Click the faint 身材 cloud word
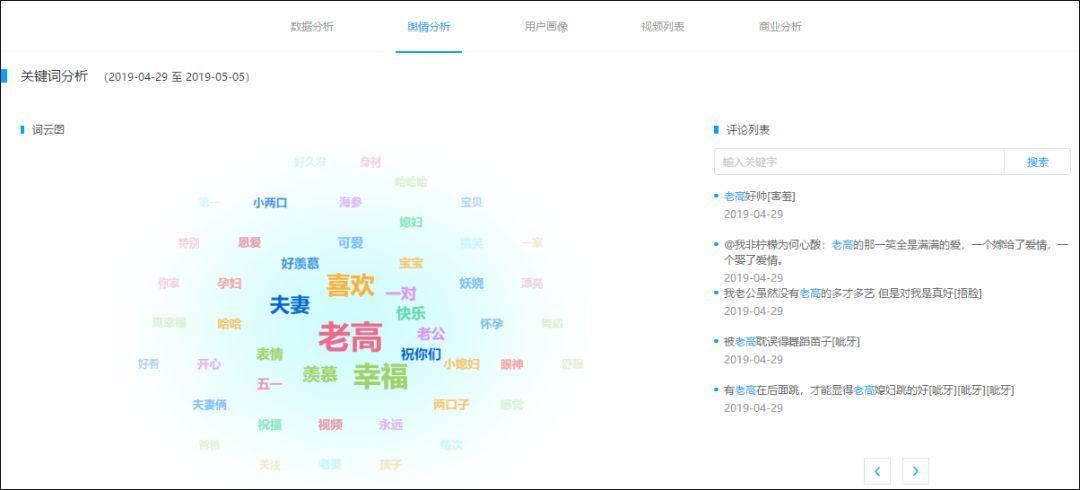Screen dimensions: 1080x490 pyautogui.click(x=370, y=162)
